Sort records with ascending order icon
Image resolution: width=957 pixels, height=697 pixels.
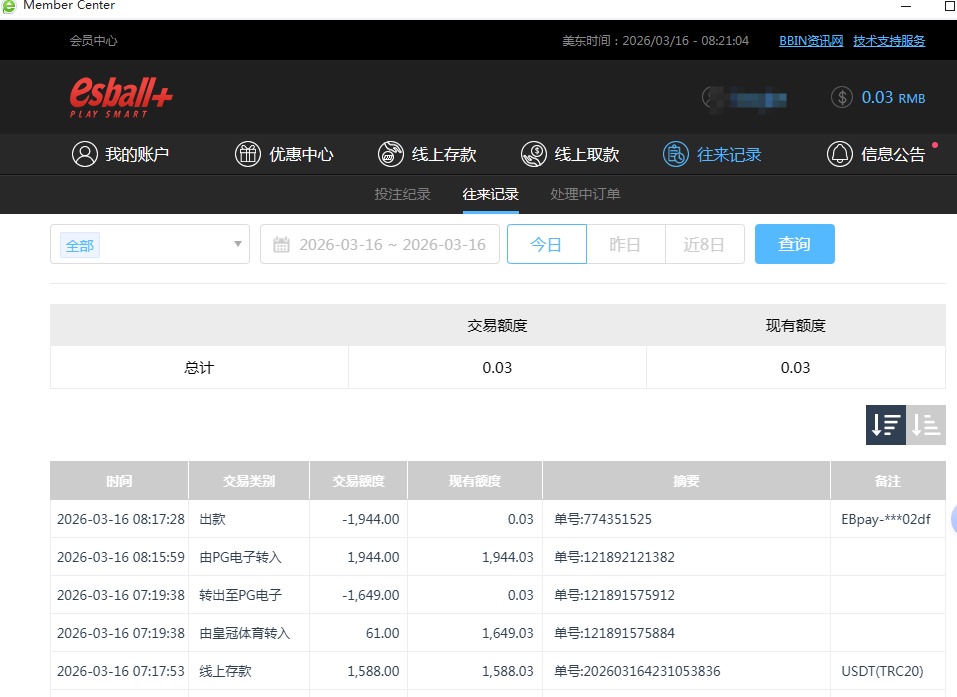click(x=925, y=424)
